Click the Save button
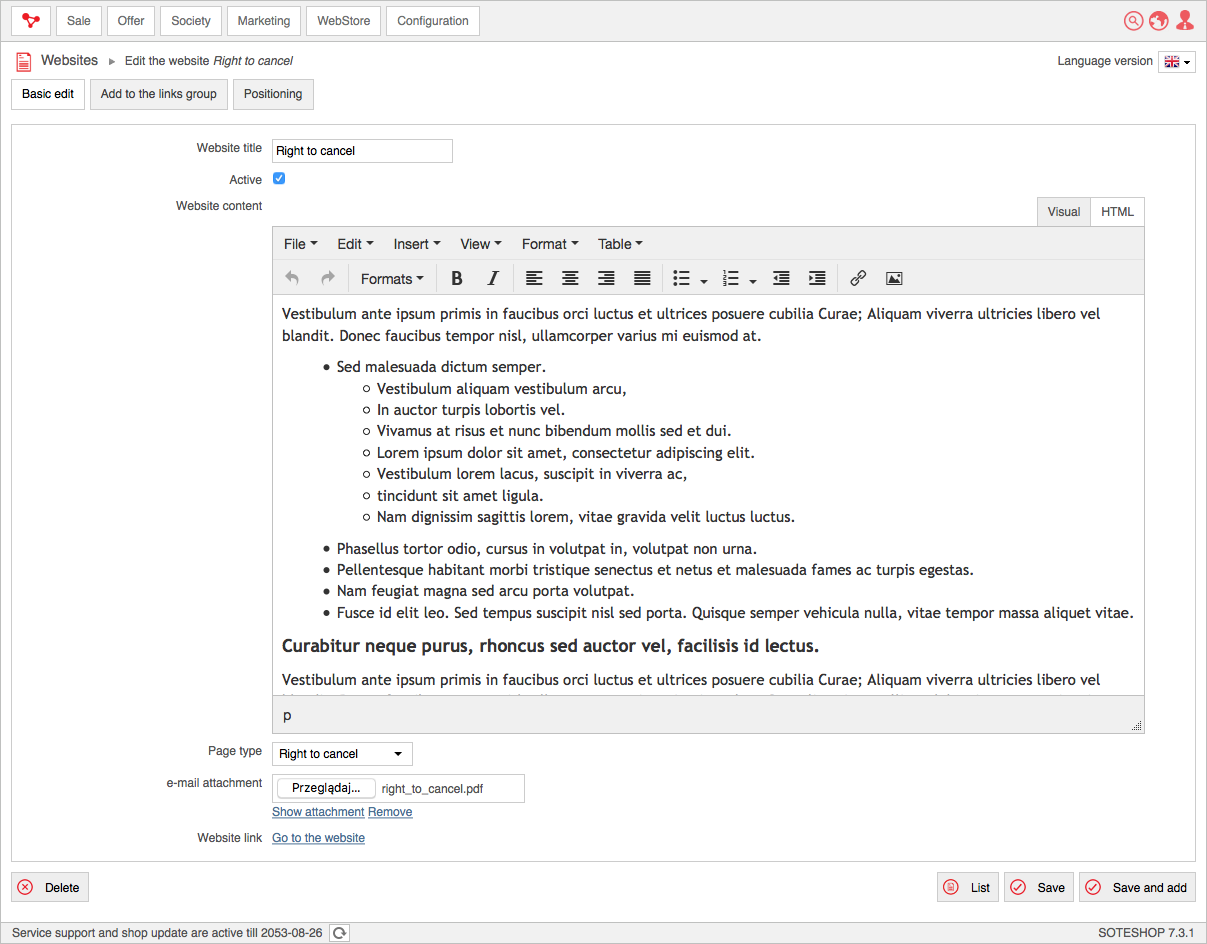Viewport: 1207px width, 944px height. (1039, 887)
